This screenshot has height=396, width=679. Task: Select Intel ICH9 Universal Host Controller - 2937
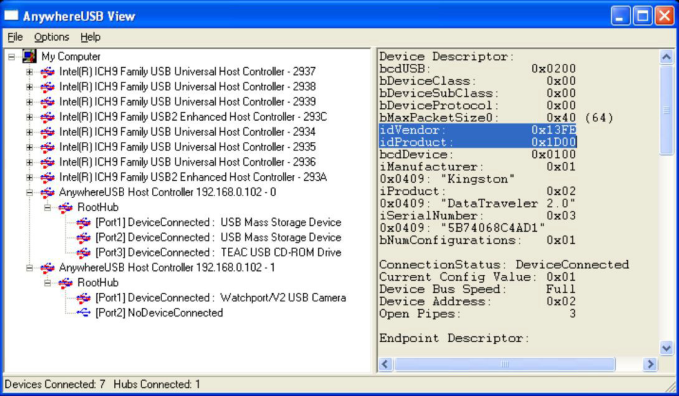coord(188,71)
